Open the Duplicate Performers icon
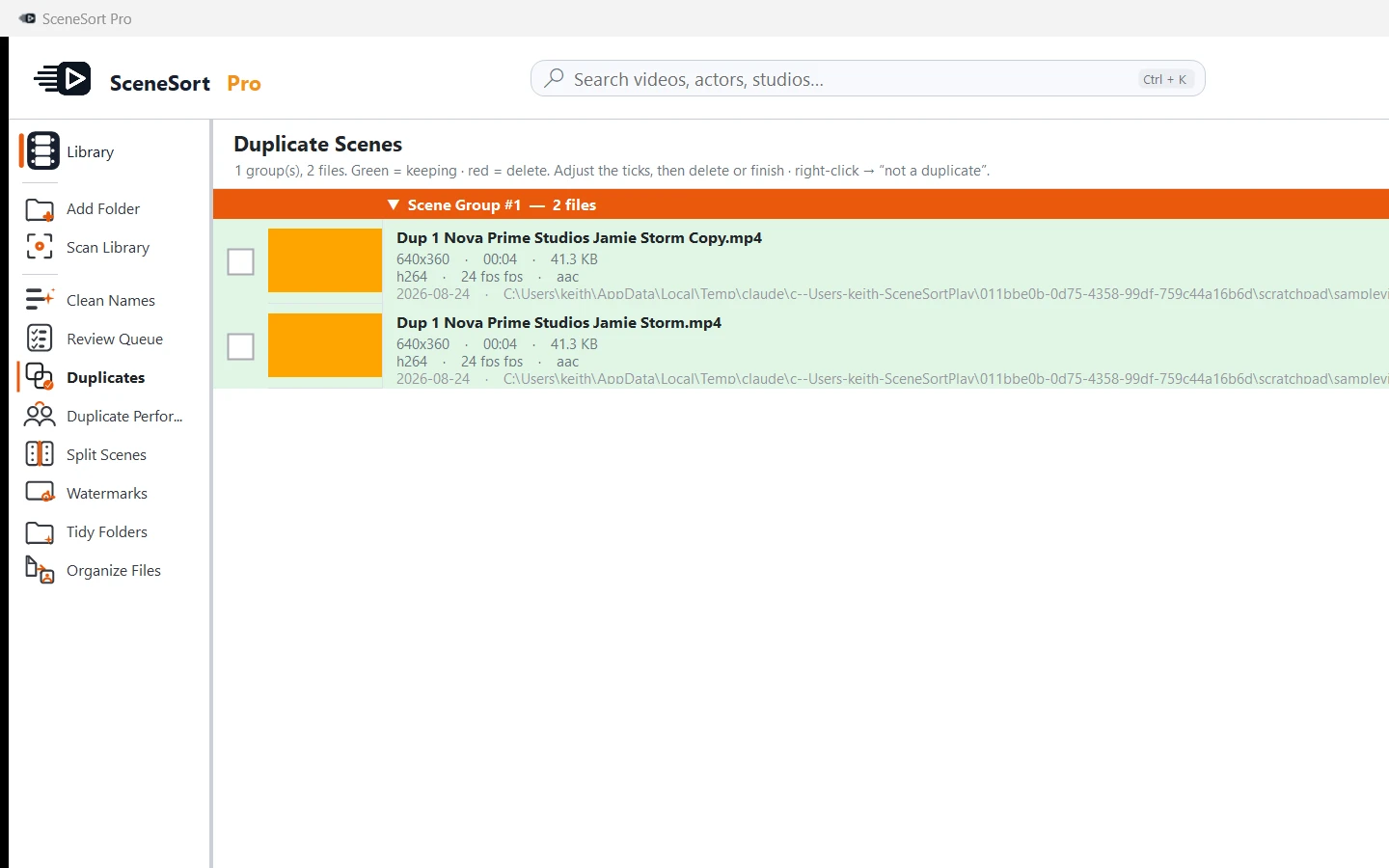Screen dimensions: 1389x868 tap(40, 416)
